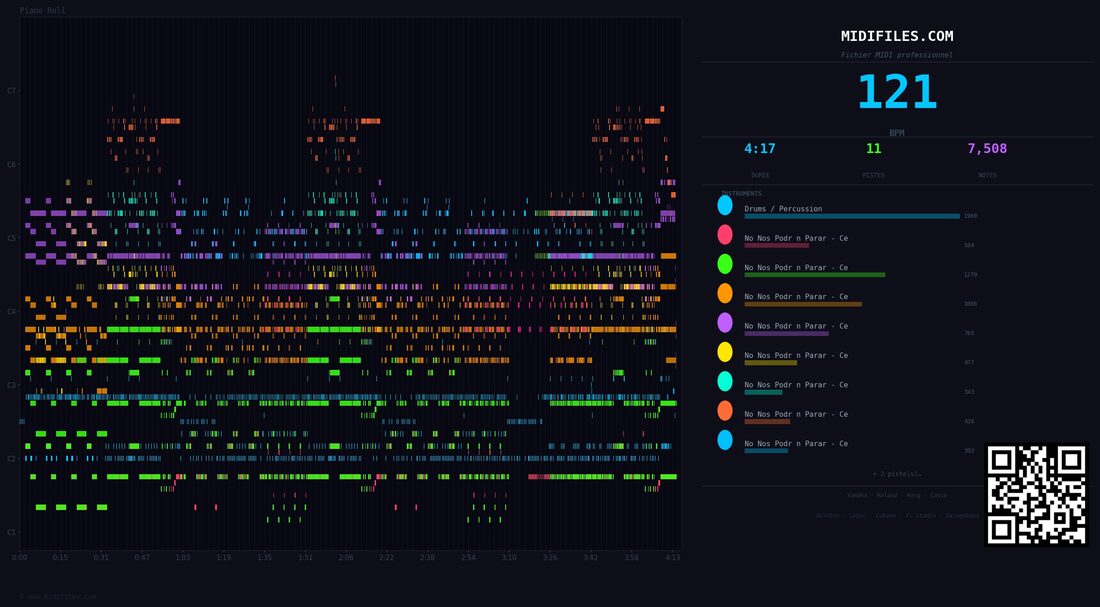
Task: Click the blue dot of the 393-note track
Action: 725,440
